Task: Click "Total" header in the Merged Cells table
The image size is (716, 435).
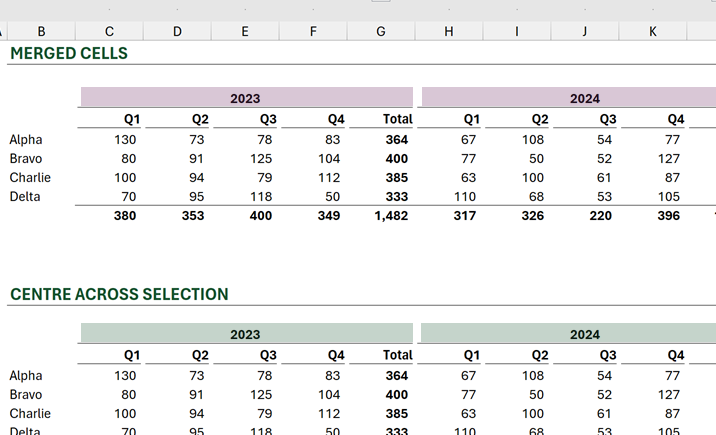Action: click(398, 119)
